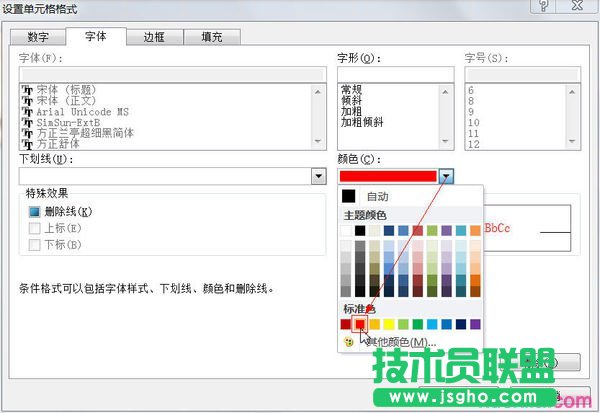600x413 pixels.
Task: Select the white theme color swatch
Action: [x=346, y=231]
